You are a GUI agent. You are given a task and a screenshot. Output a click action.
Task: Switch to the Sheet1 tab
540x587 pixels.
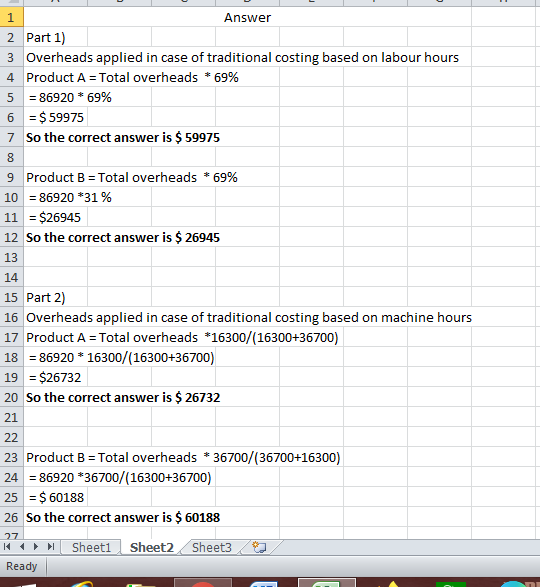91,547
